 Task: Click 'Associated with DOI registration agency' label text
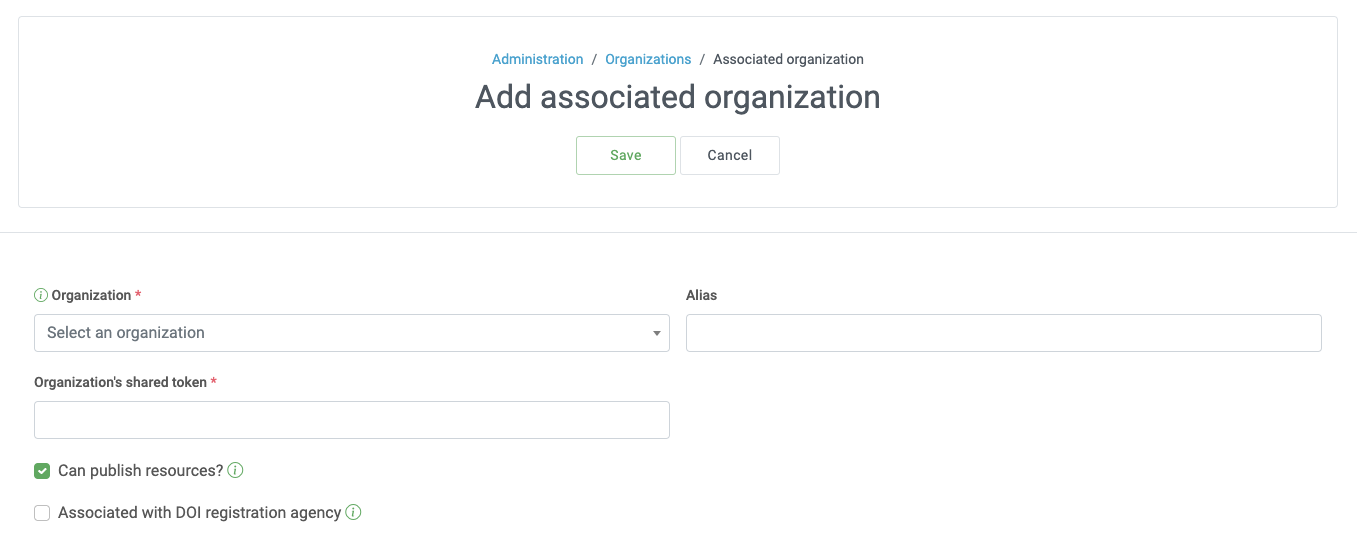199,513
